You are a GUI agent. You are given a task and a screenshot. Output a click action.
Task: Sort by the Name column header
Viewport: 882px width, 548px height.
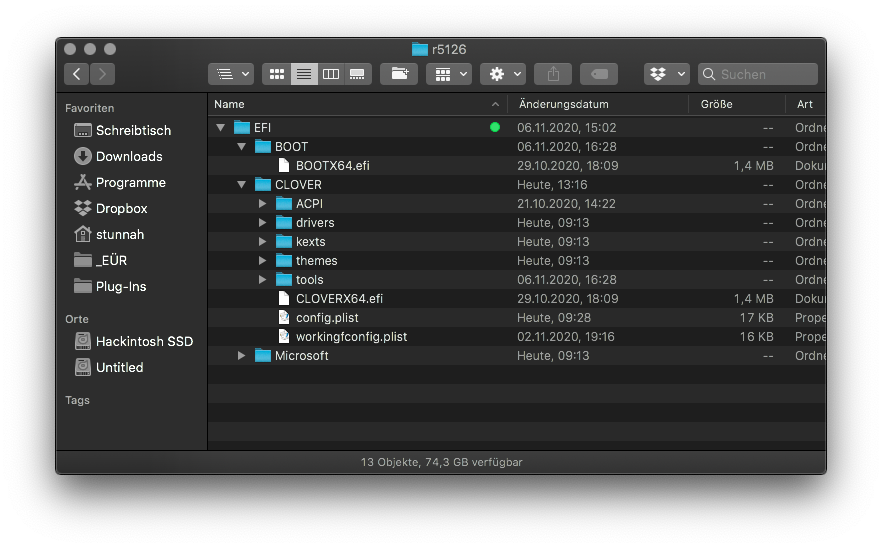click(x=358, y=104)
